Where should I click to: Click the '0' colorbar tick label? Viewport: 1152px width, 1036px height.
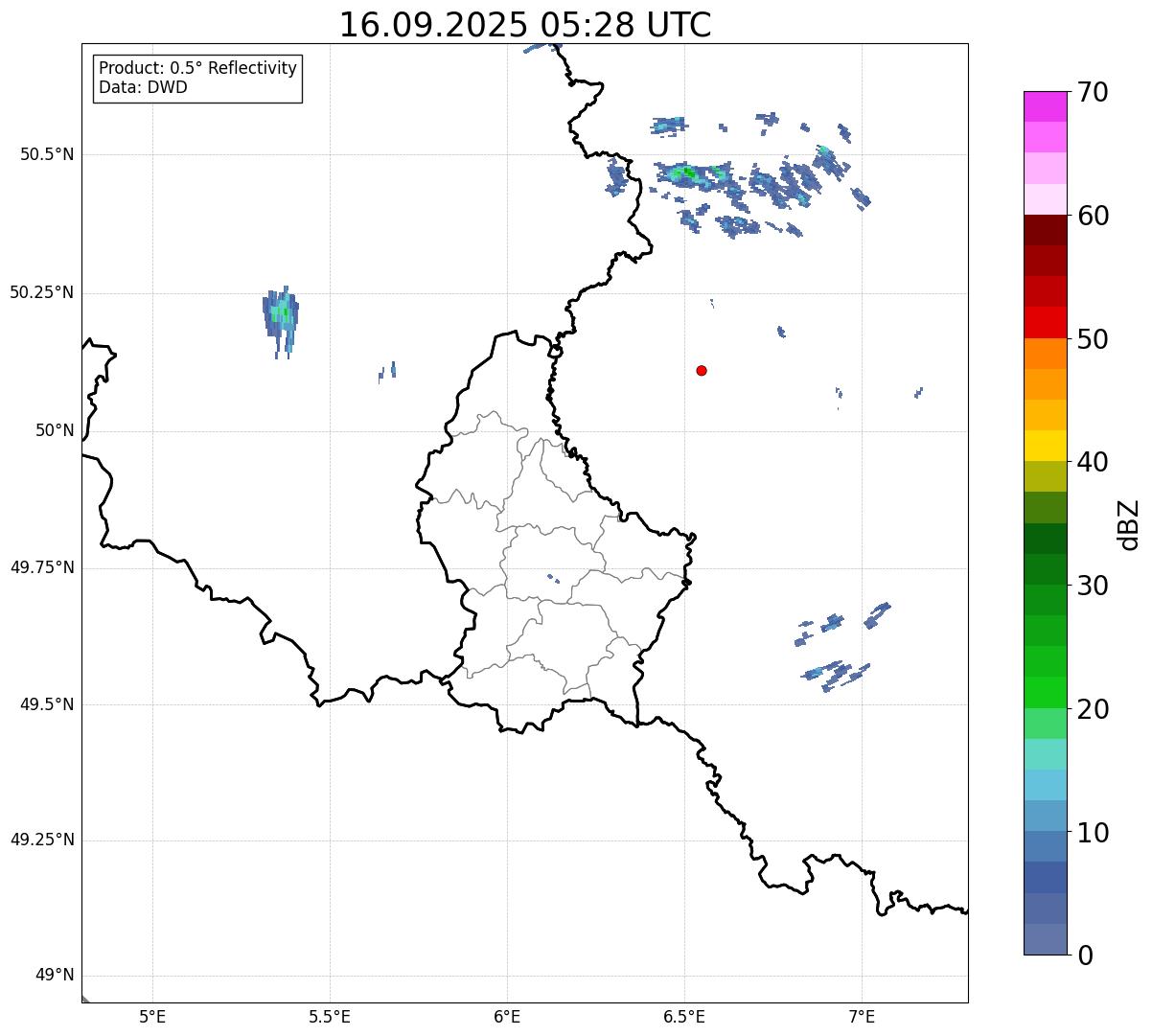(x=1084, y=955)
